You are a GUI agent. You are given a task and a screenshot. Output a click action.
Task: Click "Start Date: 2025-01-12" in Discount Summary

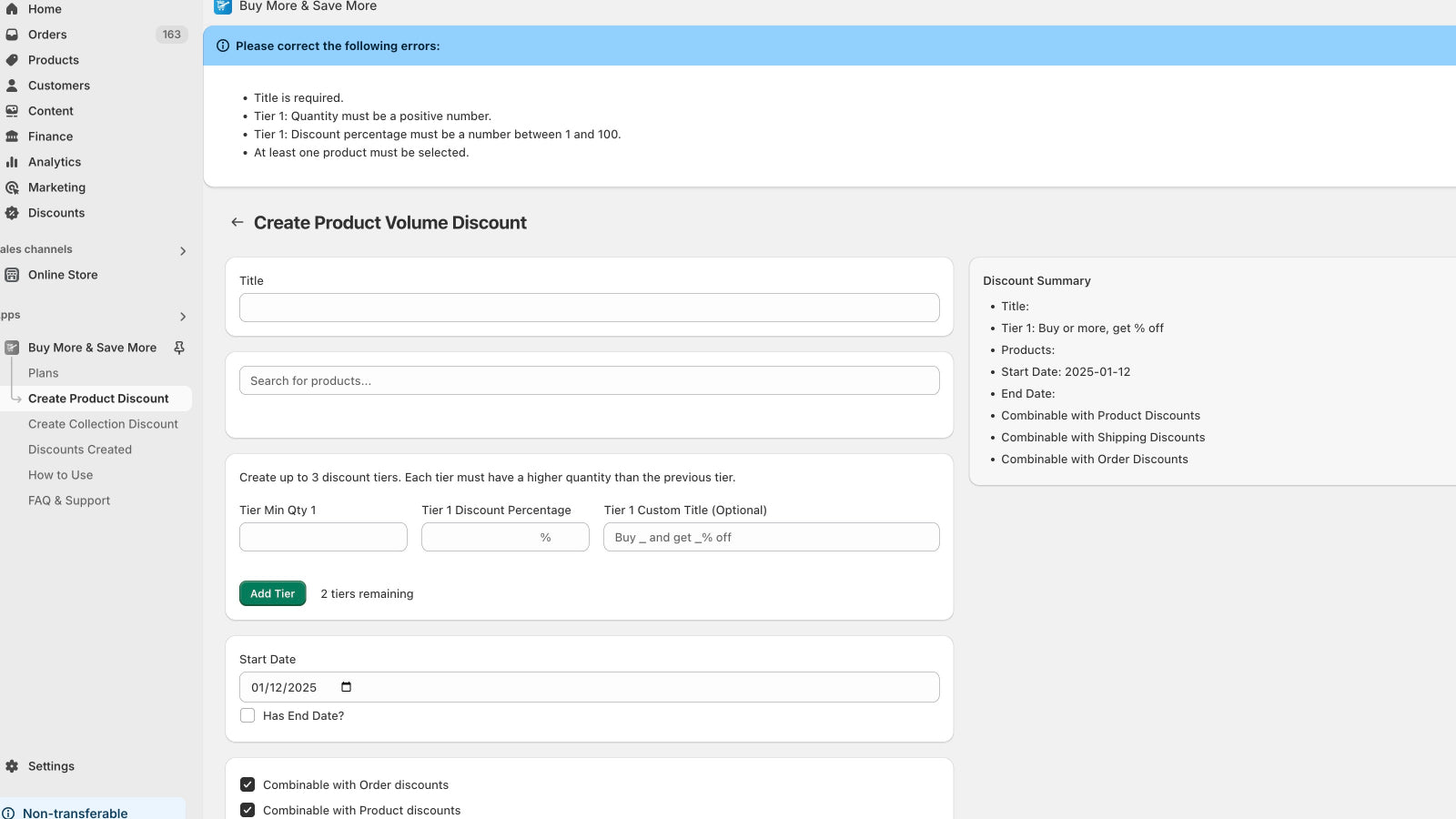pos(1066,371)
